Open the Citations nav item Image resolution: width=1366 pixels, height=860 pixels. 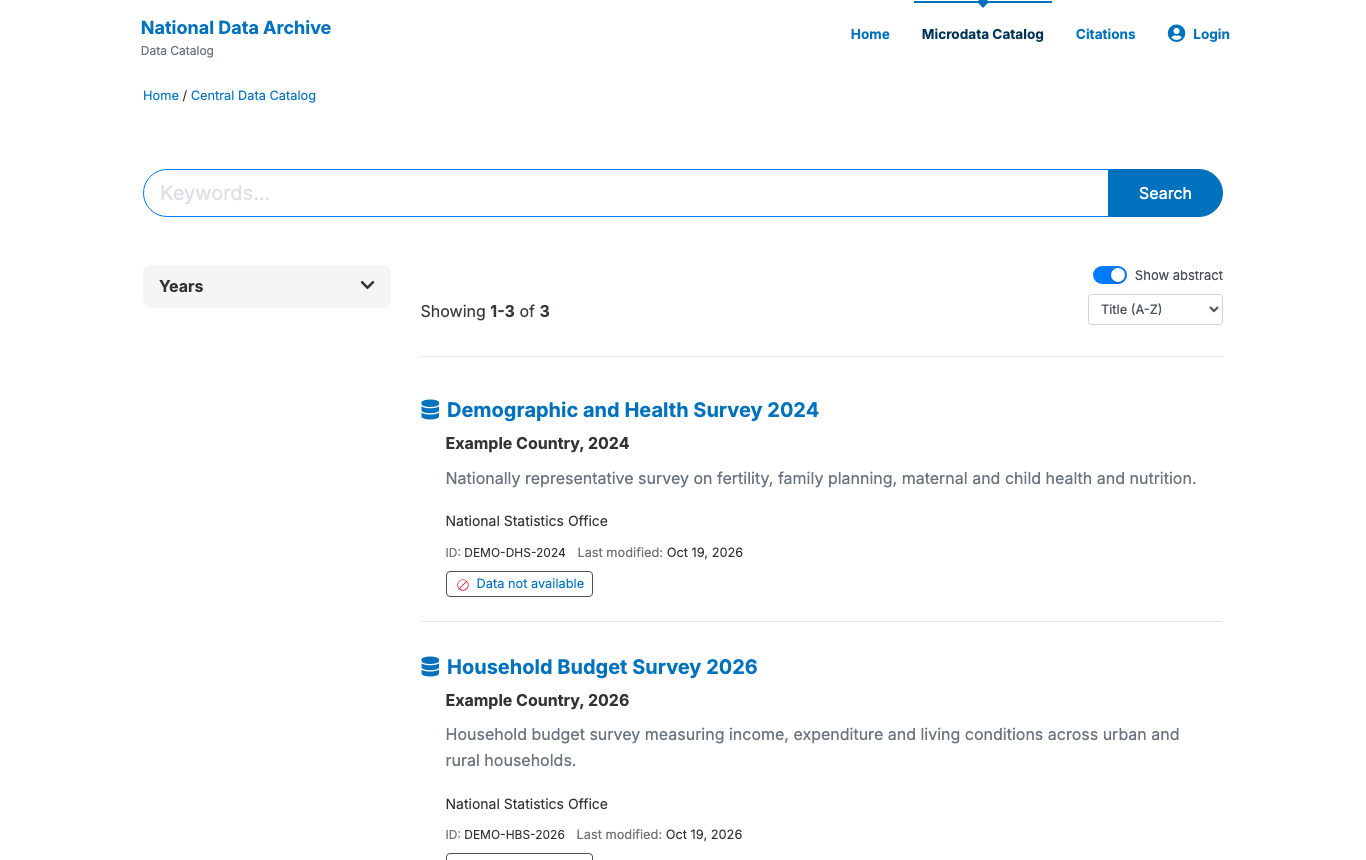pyautogui.click(x=1105, y=34)
